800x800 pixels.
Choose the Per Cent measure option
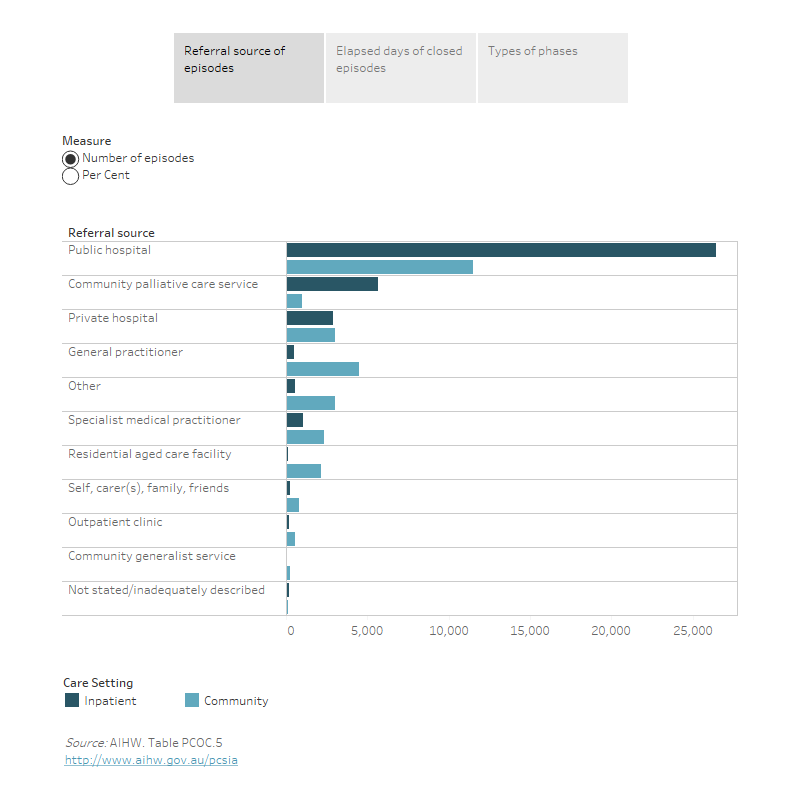tap(71, 176)
